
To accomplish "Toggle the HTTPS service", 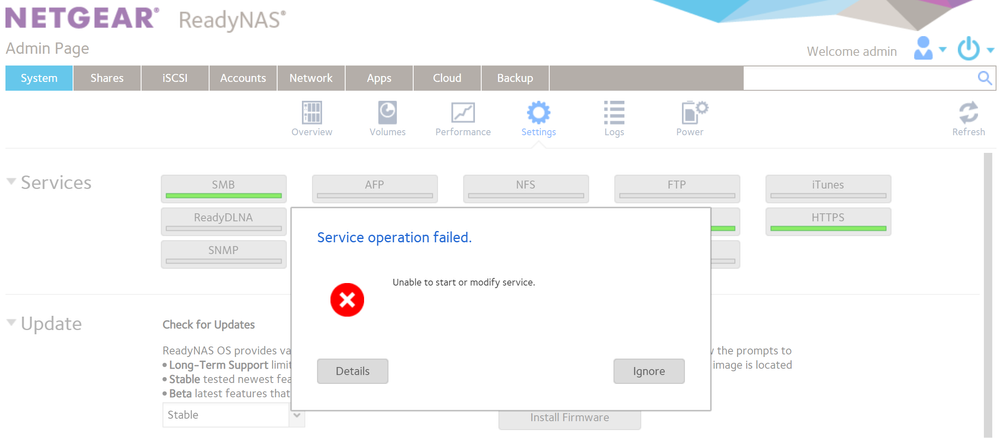I will 828,221.
